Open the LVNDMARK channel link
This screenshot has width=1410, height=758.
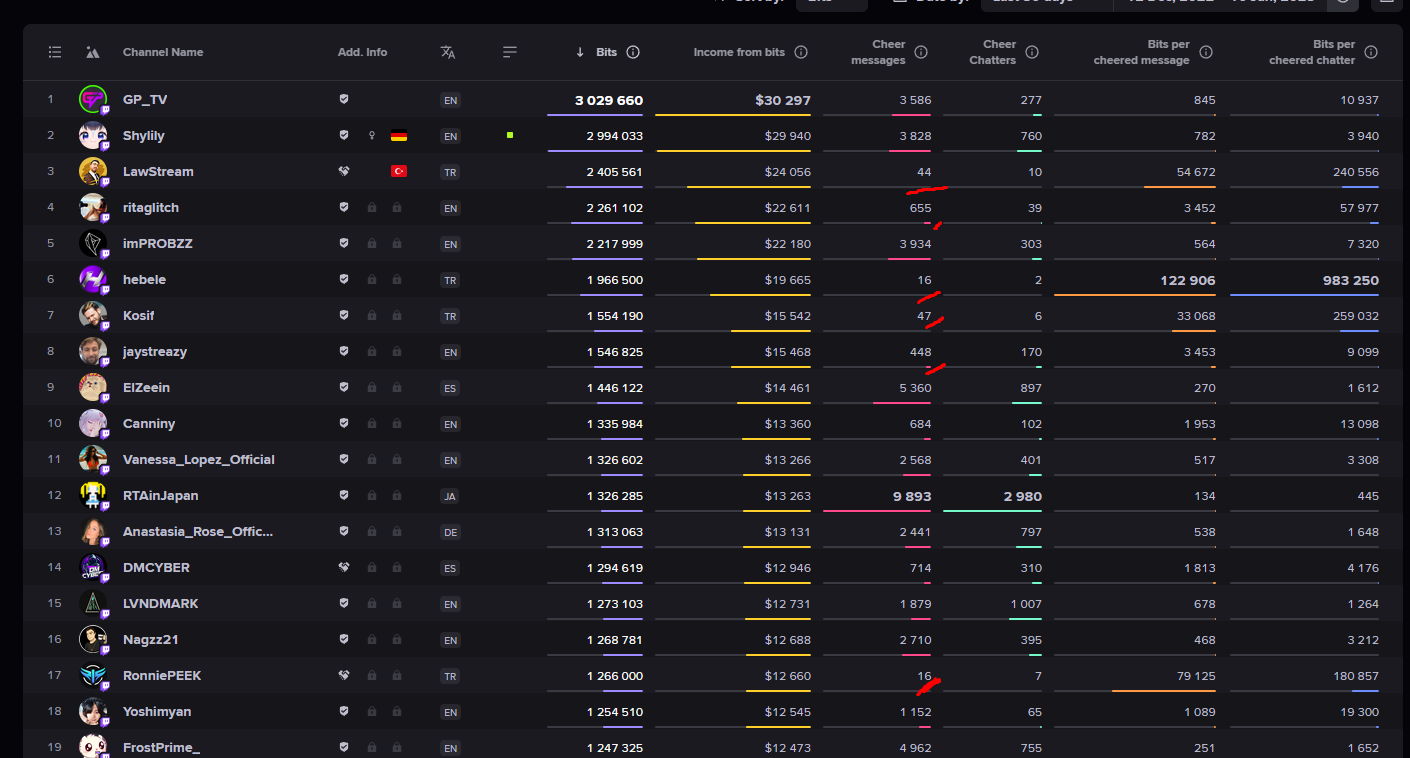click(161, 604)
